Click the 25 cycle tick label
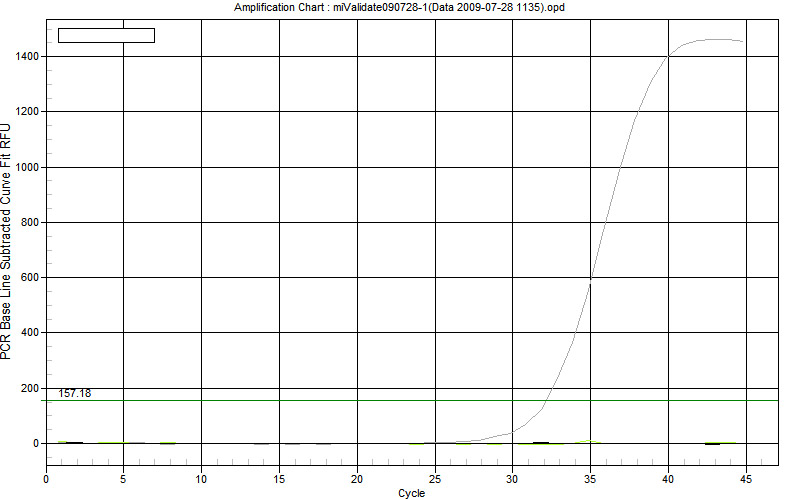Image resolution: width=800 pixels, height=500 pixels. (435, 479)
